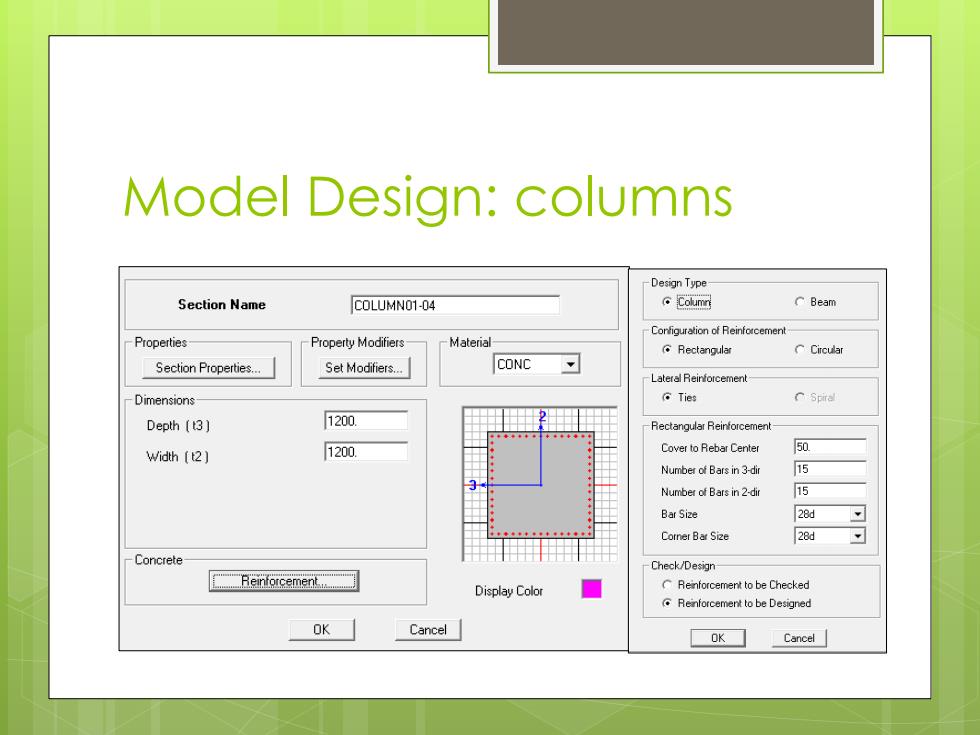Image resolution: width=980 pixels, height=735 pixels.
Task: Click the Cover to Rebar Center field
Action: [x=830, y=447]
